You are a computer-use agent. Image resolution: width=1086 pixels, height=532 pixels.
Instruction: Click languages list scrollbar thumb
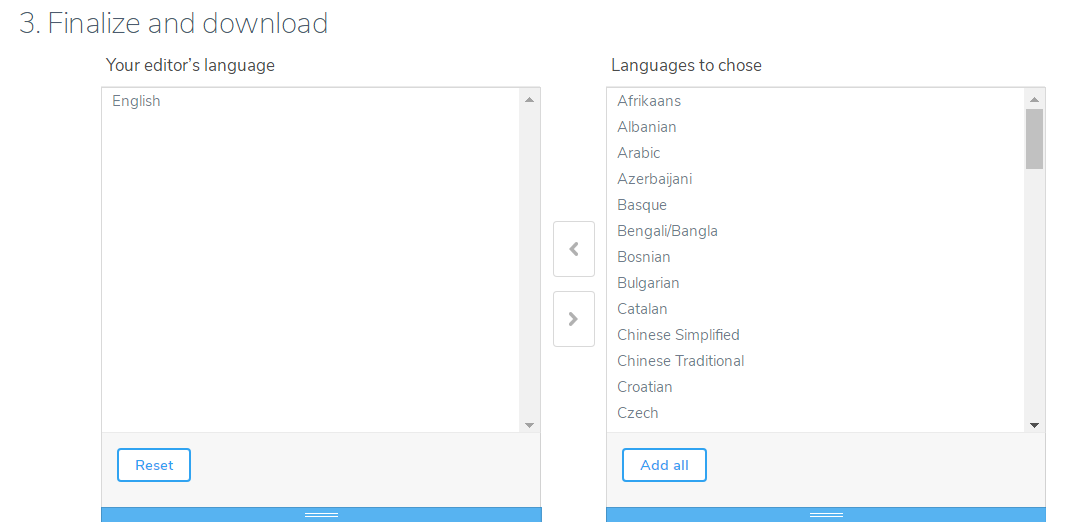1034,139
